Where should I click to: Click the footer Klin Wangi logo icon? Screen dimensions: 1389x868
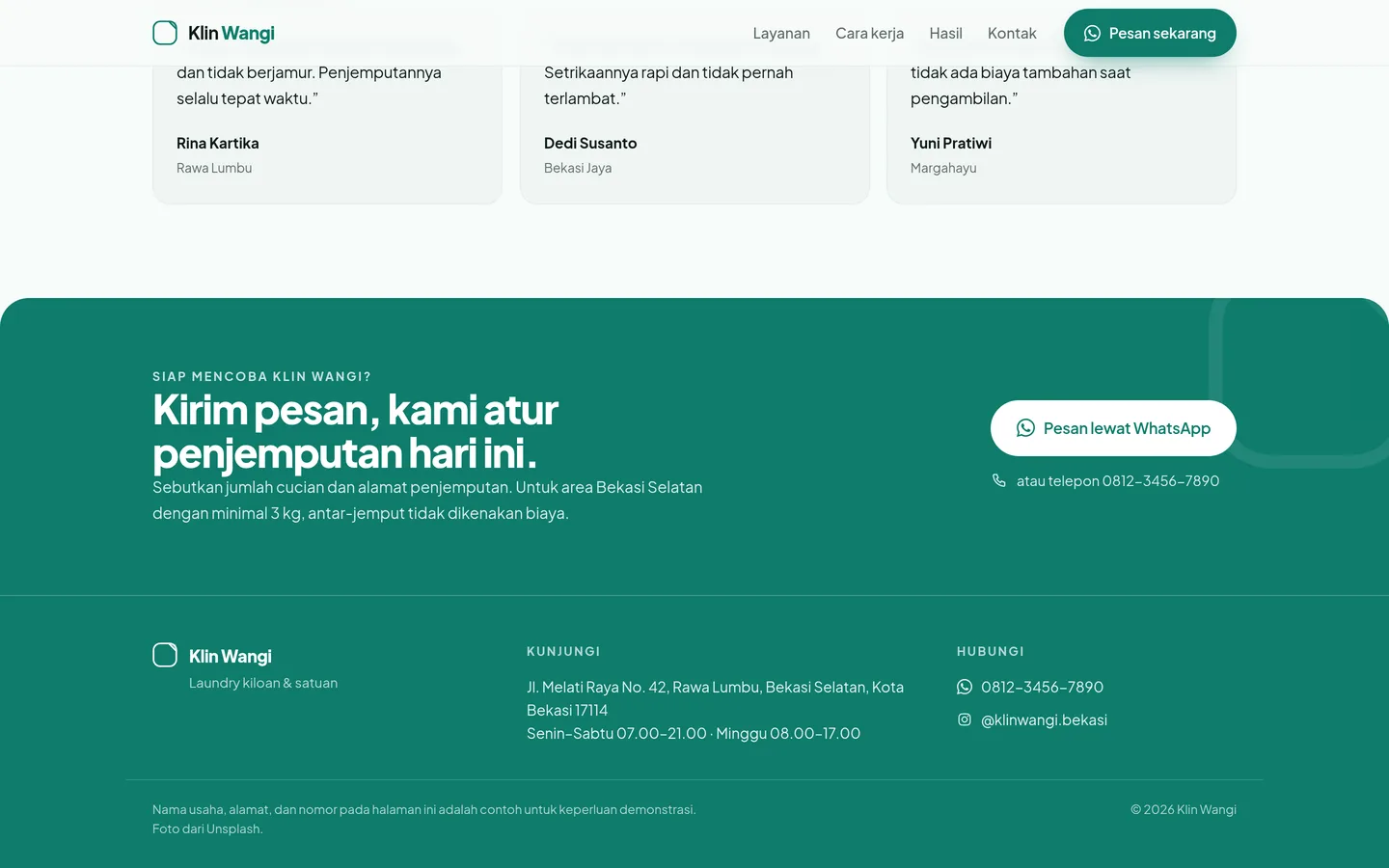point(165,656)
